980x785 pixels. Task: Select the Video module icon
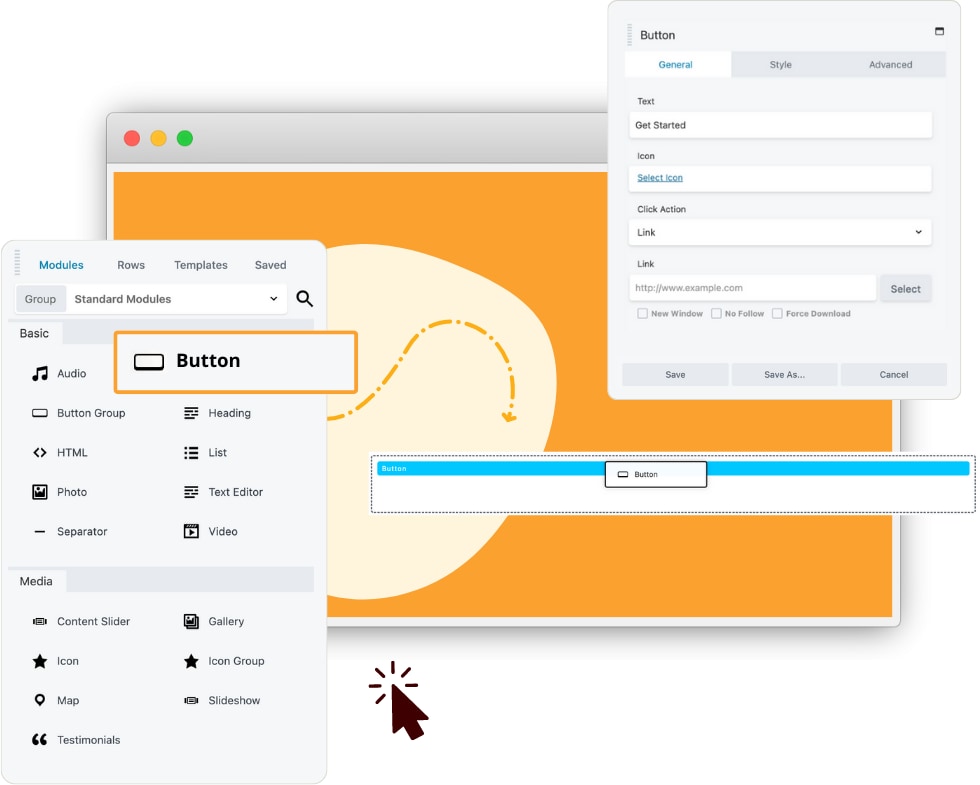tap(190, 531)
